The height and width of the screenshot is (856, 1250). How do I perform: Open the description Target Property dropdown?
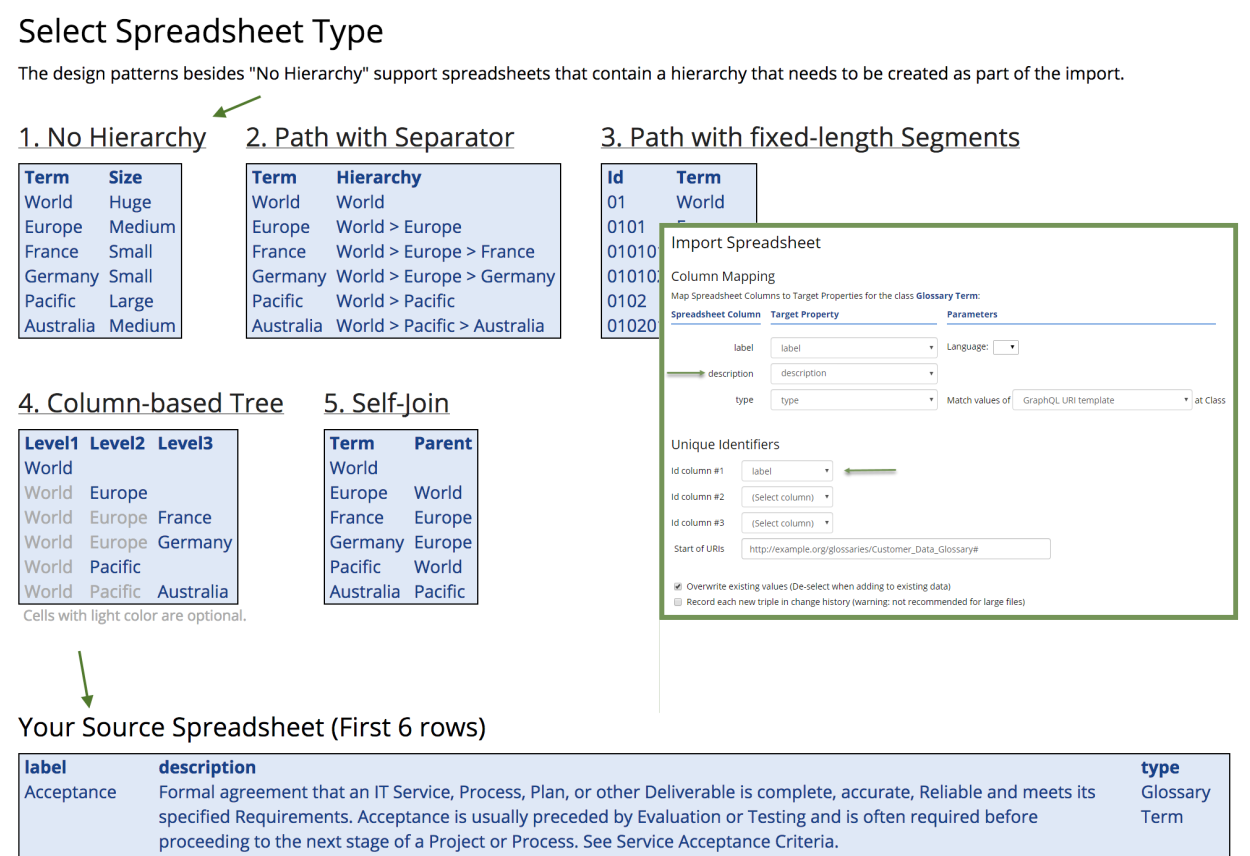(853, 373)
